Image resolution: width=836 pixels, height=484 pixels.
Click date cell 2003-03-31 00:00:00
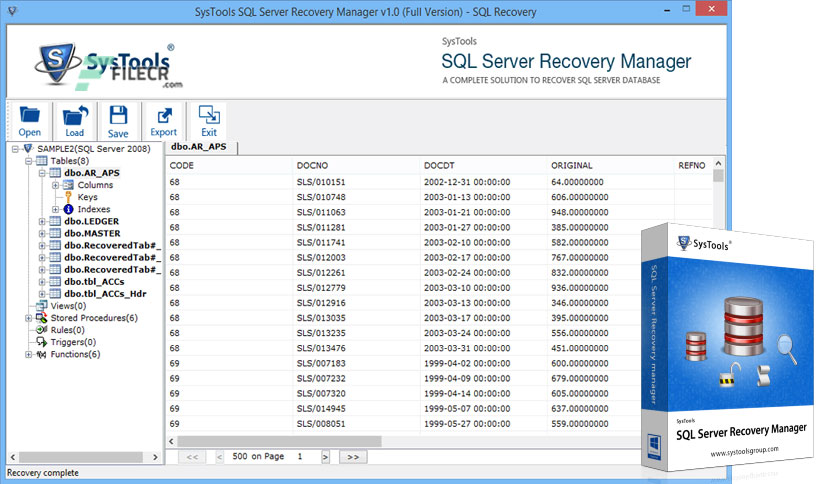coord(467,348)
